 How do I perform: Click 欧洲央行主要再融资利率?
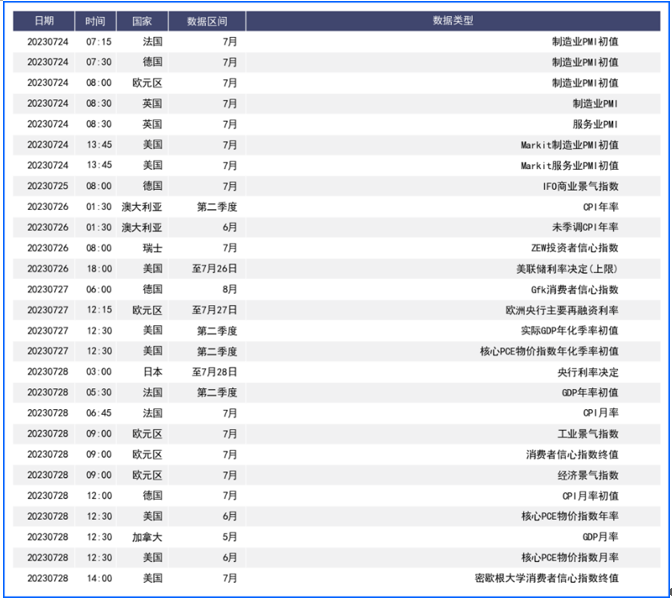pyautogui.click(x=562, y=310)
